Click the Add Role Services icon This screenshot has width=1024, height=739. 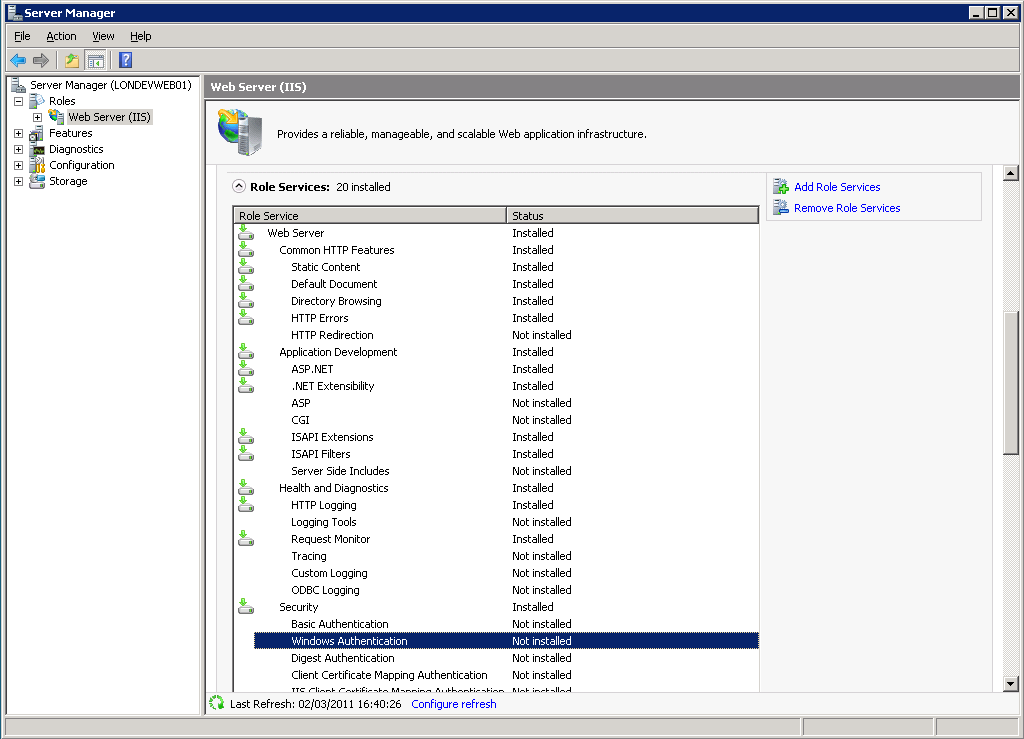(781, 187)
